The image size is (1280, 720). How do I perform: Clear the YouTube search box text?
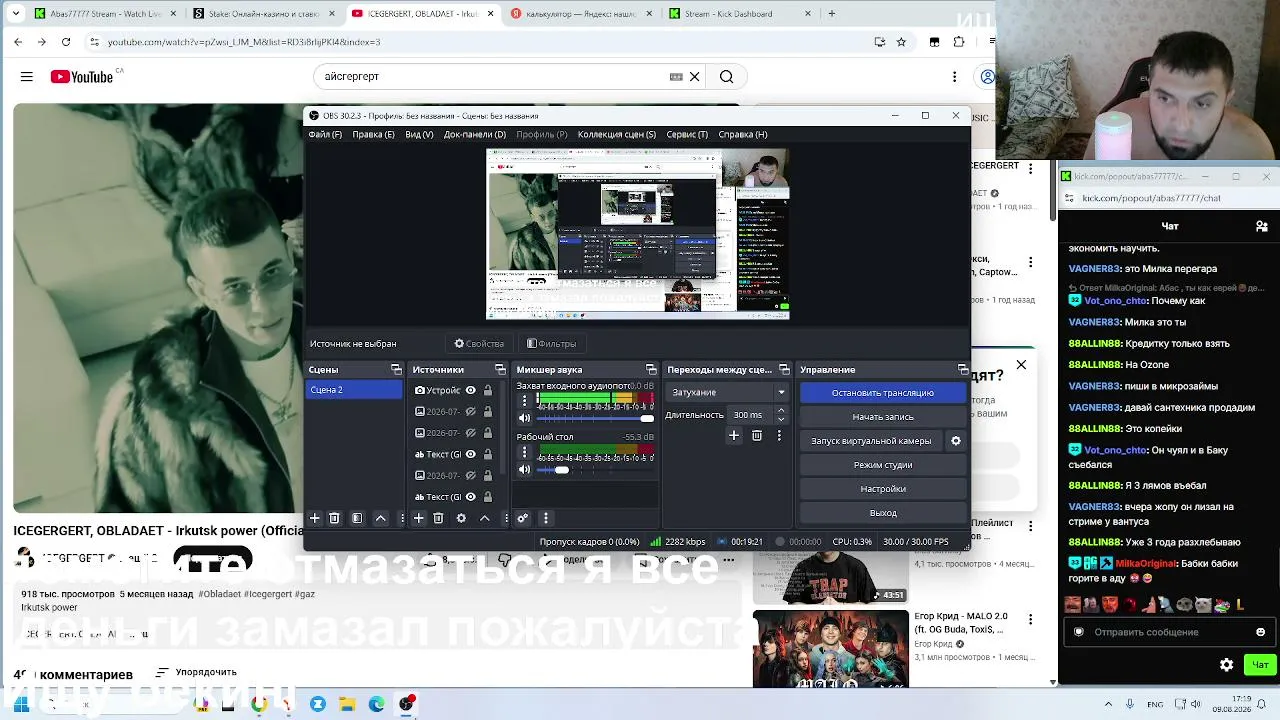(x=695, y=77)
